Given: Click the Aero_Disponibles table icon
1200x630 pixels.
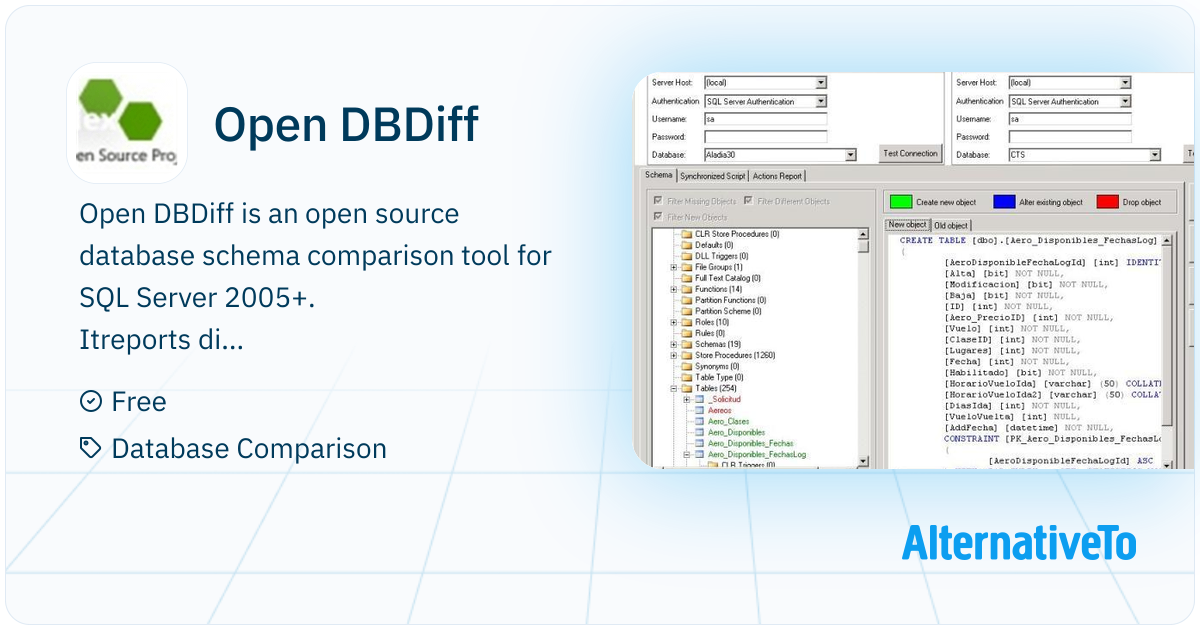Looking at the screenshot, I should [699, 432].
